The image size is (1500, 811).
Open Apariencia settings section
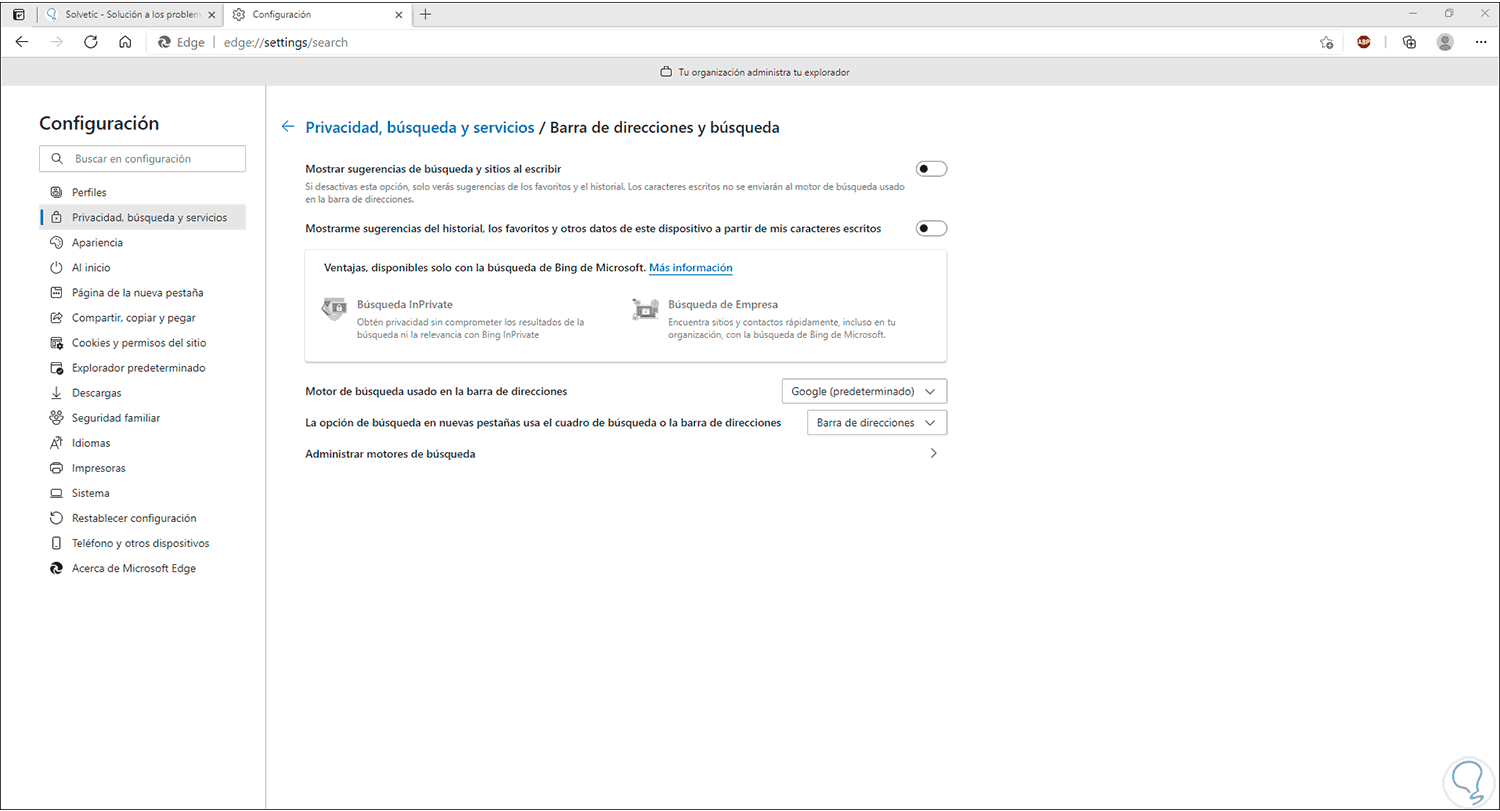142,242
